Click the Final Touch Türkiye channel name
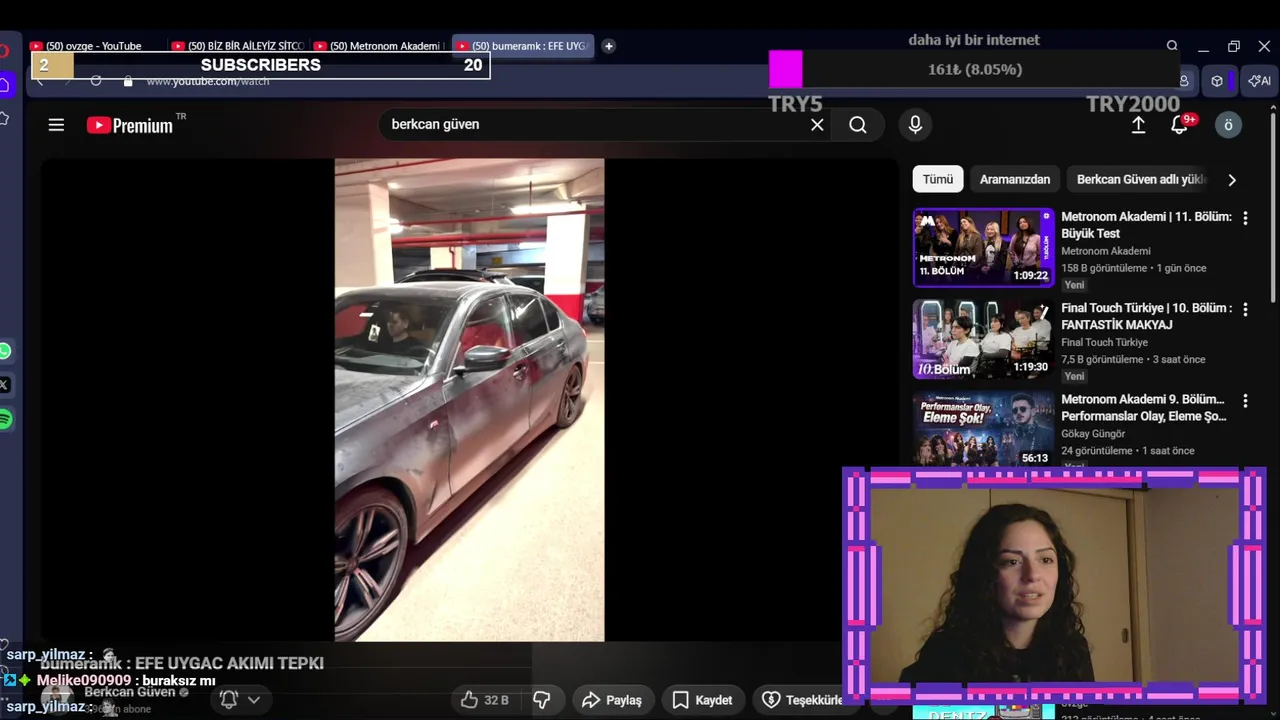Viewport: 1280px width, 720px height. click(1105, 342)
